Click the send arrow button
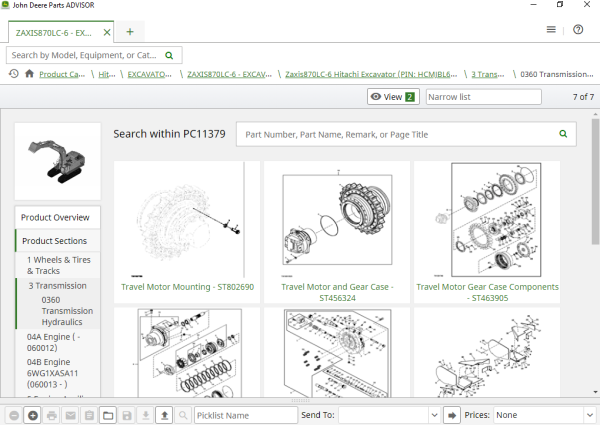600x425 pixels. coord(452,415)
